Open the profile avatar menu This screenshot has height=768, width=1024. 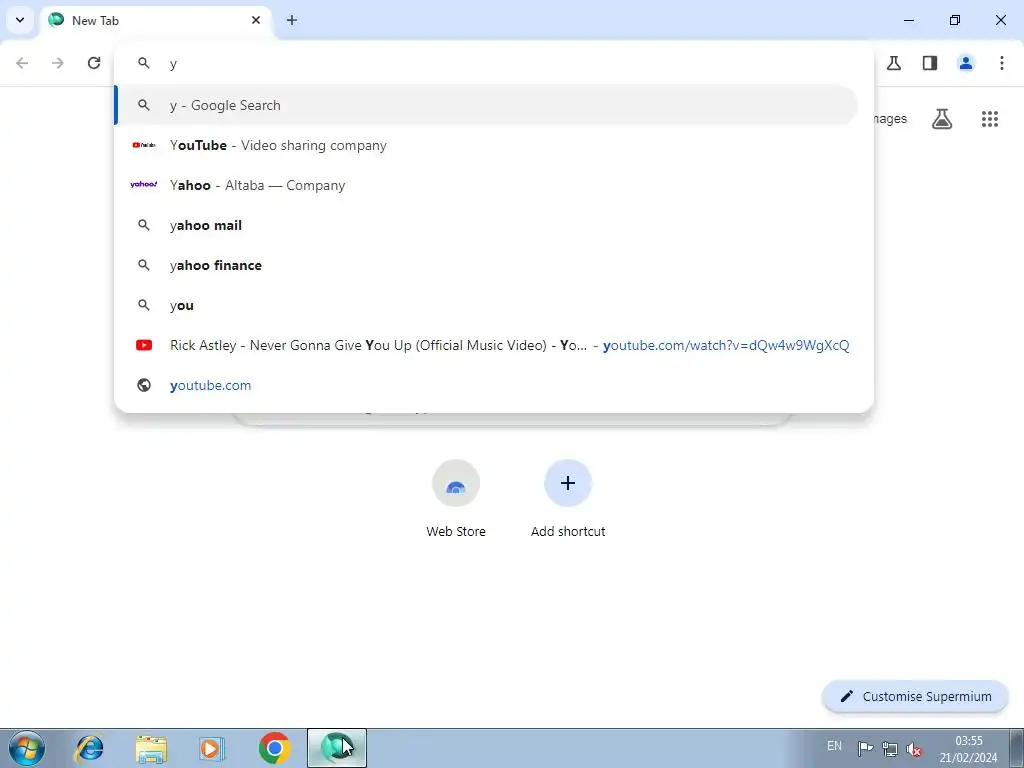tap(966, 63)
